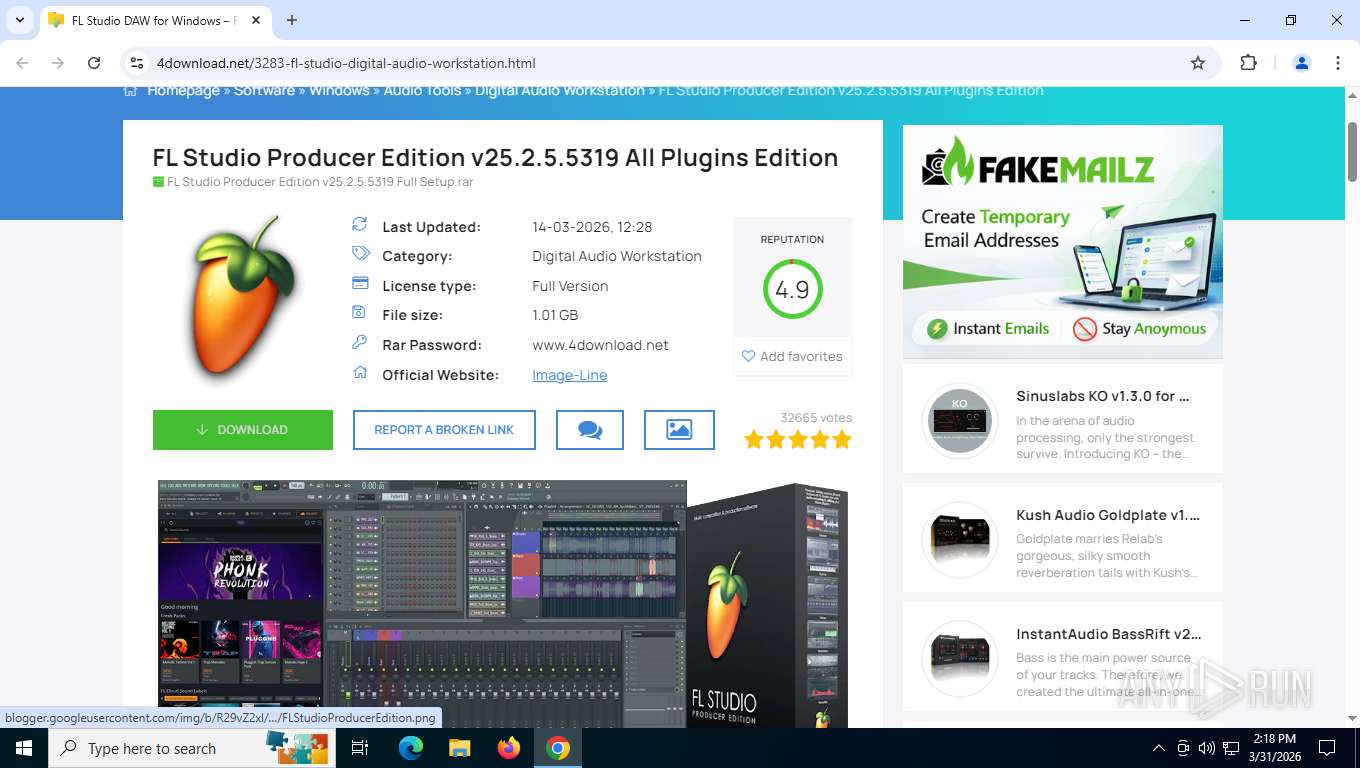Viewport: 1360px width, 768px height.
Task: Open the Chrome profile avatar
Action: 1302,63
